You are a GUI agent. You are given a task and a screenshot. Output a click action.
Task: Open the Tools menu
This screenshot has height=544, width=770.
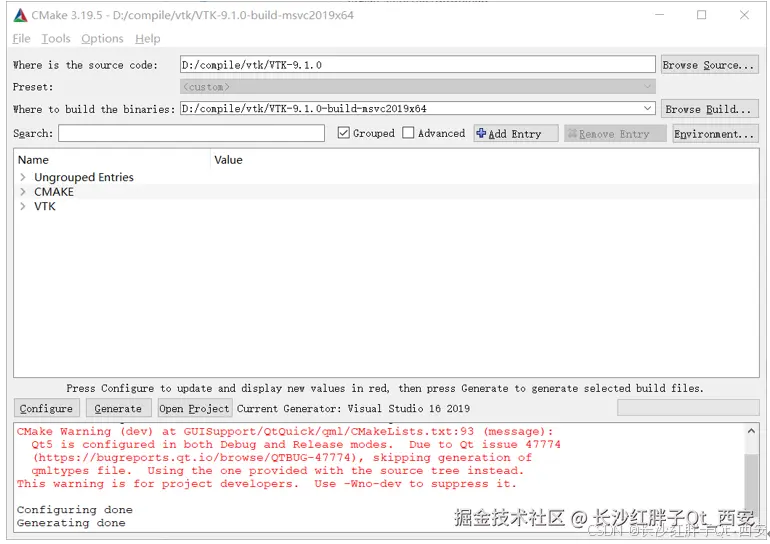[56, 39]
